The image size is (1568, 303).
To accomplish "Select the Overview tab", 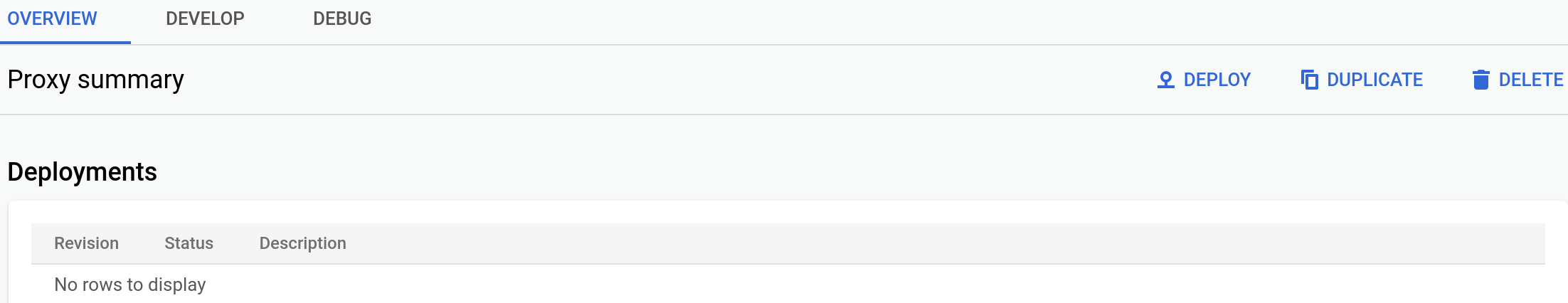I will pos(52,19).
